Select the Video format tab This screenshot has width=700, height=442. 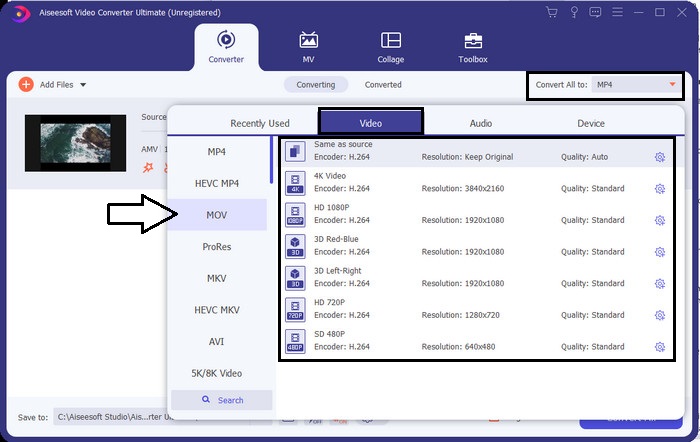coord(371,123)
